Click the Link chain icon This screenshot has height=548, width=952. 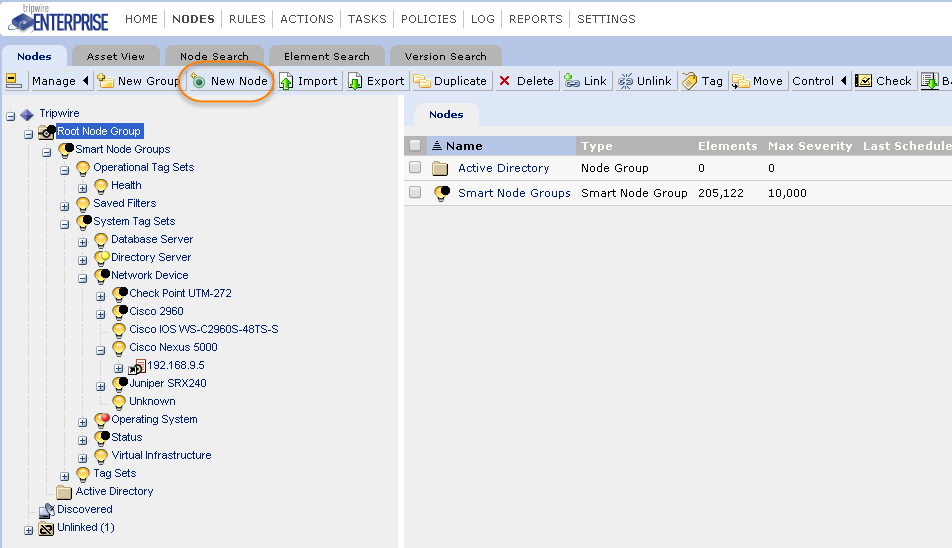[x=572, y=81]
